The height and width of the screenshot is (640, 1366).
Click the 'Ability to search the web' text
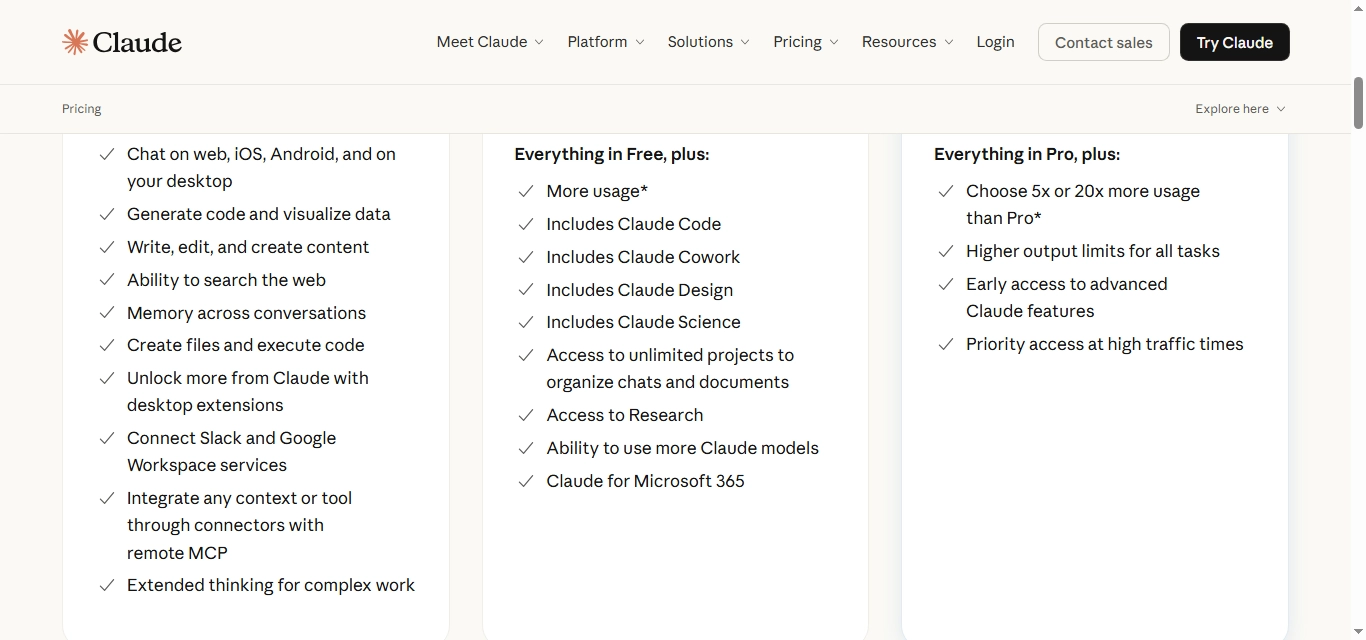227,280
